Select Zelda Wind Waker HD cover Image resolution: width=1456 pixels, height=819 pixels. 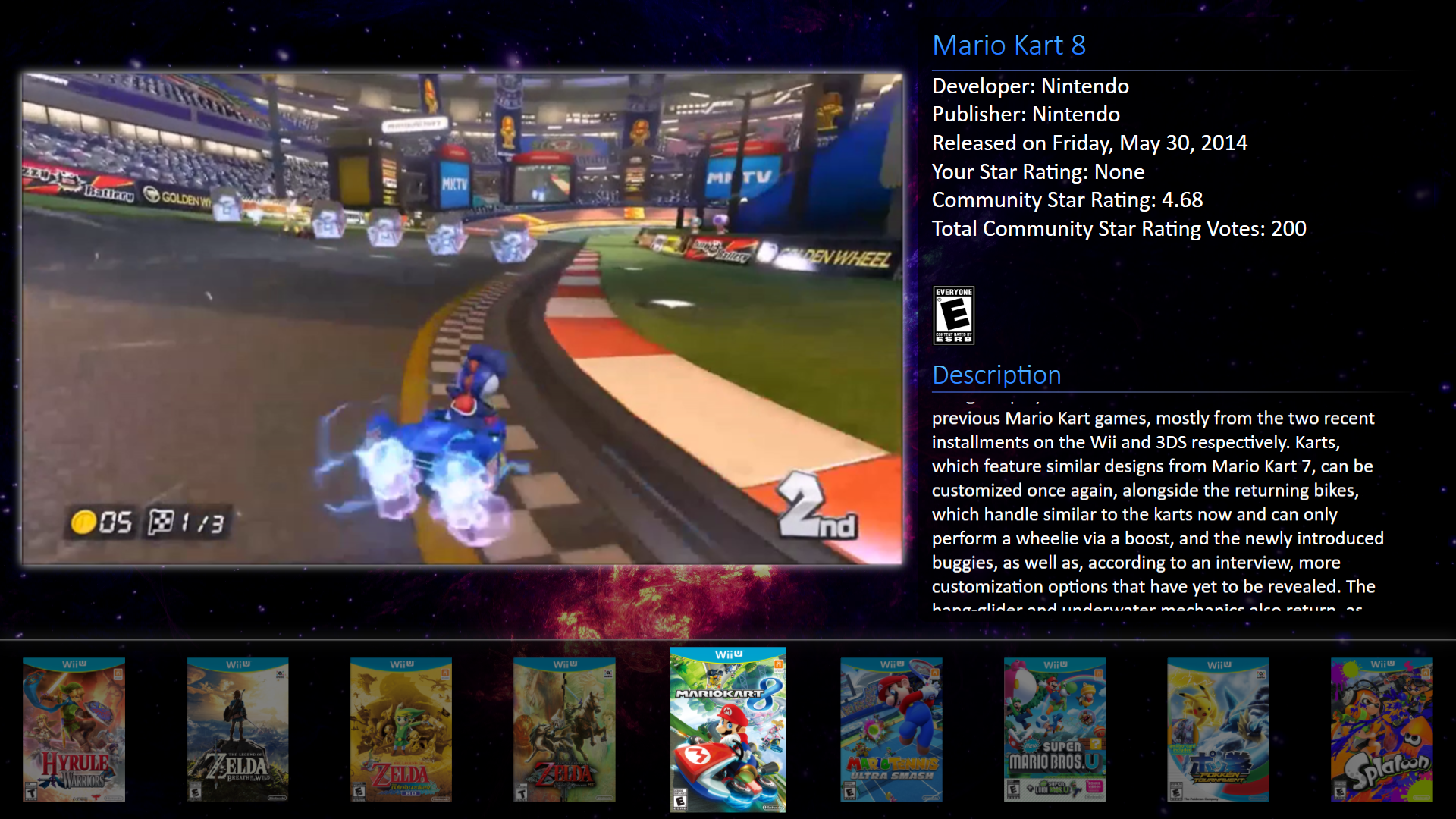coord(400,730)
